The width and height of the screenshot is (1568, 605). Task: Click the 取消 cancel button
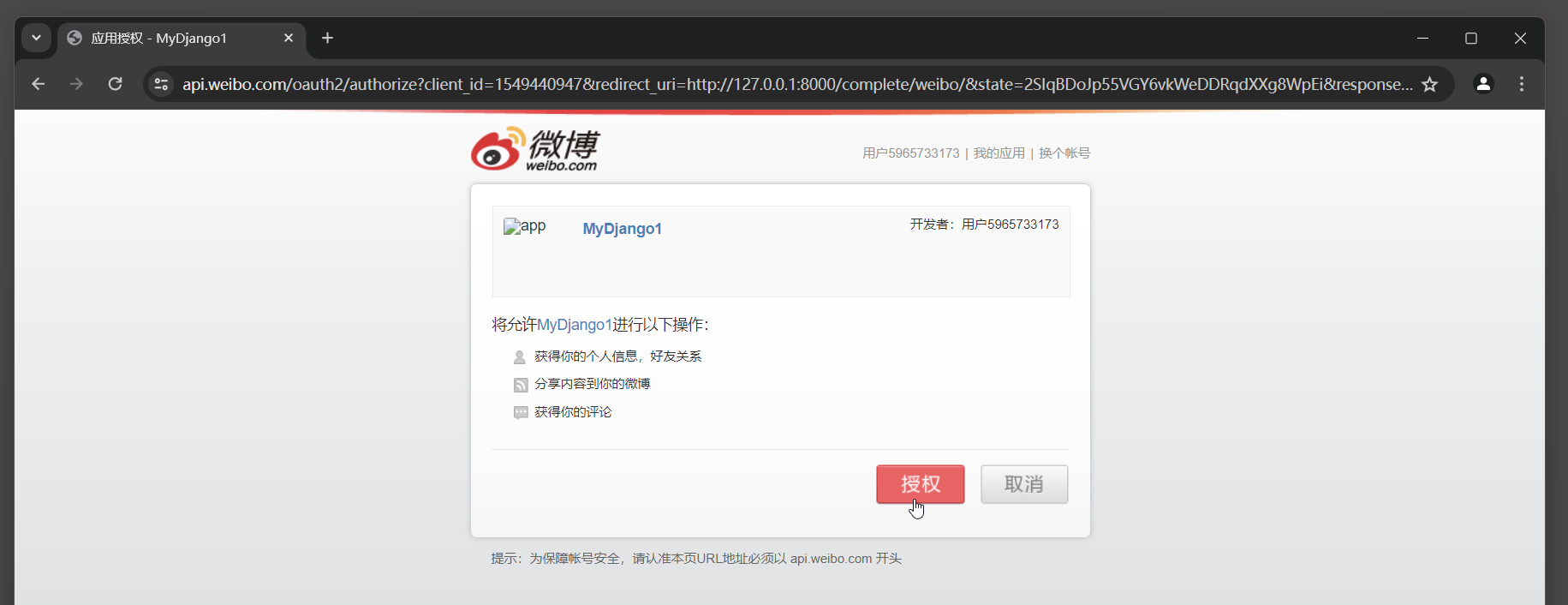pyautogui.click(x=1024, y=484)
